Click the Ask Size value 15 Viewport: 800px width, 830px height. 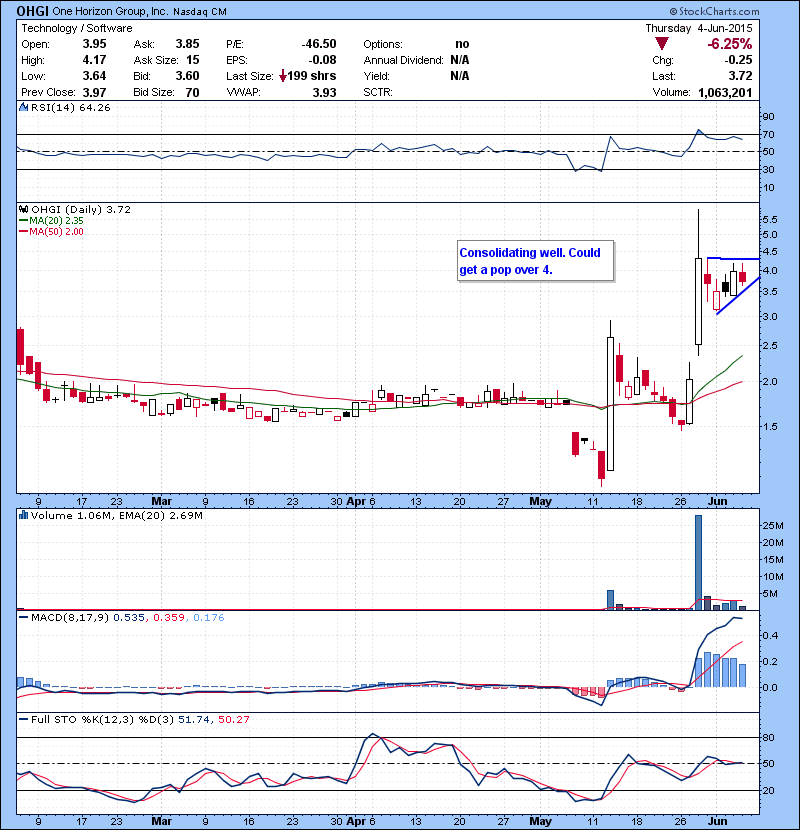click(193, 60)
